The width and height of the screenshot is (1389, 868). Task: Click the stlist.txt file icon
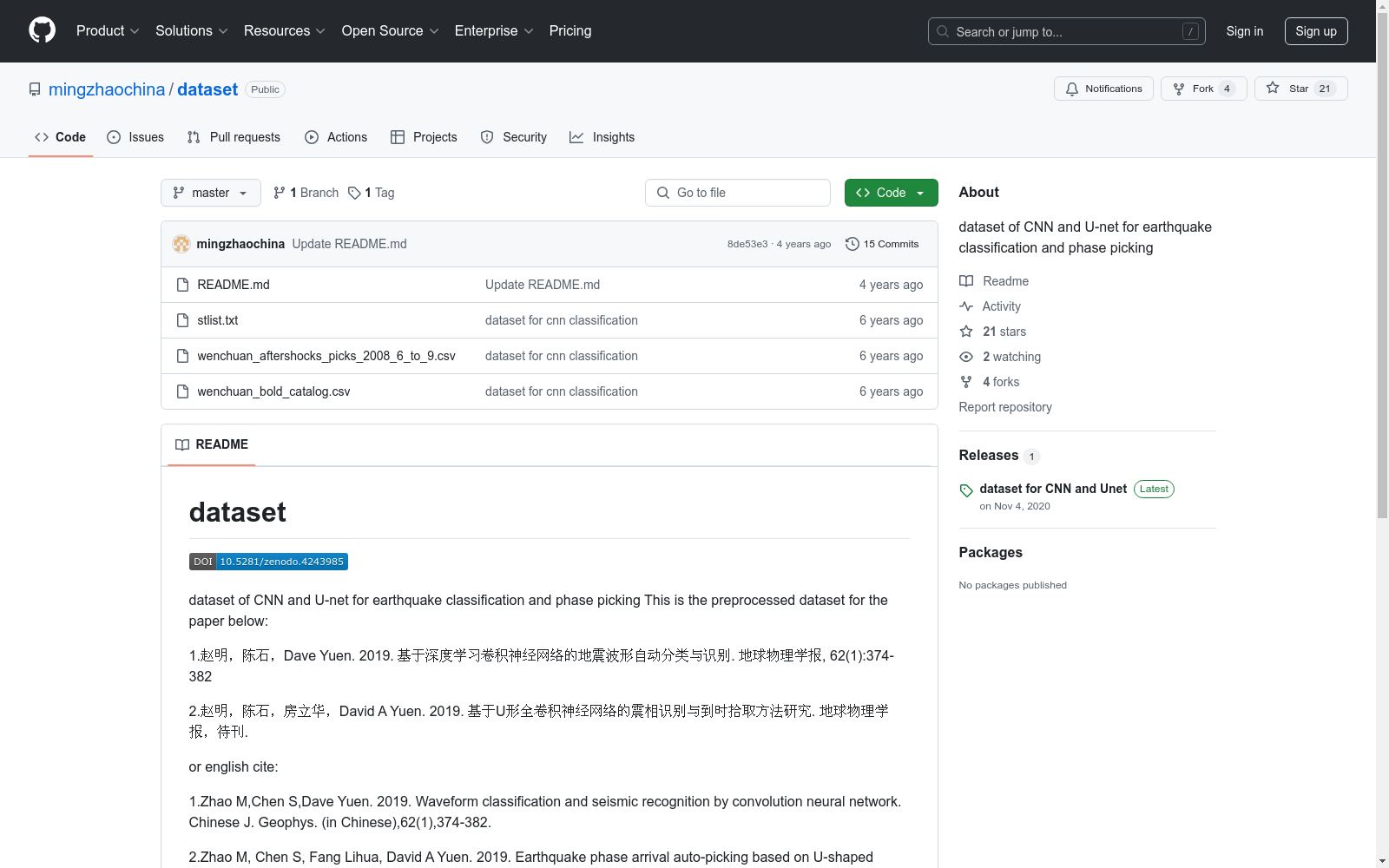pyautogui.click(x=182, y=320)
